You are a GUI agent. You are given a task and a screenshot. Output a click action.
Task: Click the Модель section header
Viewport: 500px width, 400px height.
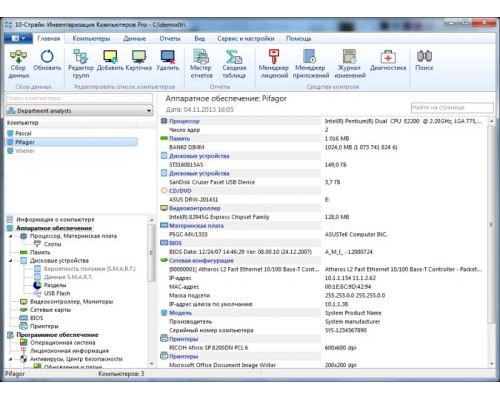(180, 313)
